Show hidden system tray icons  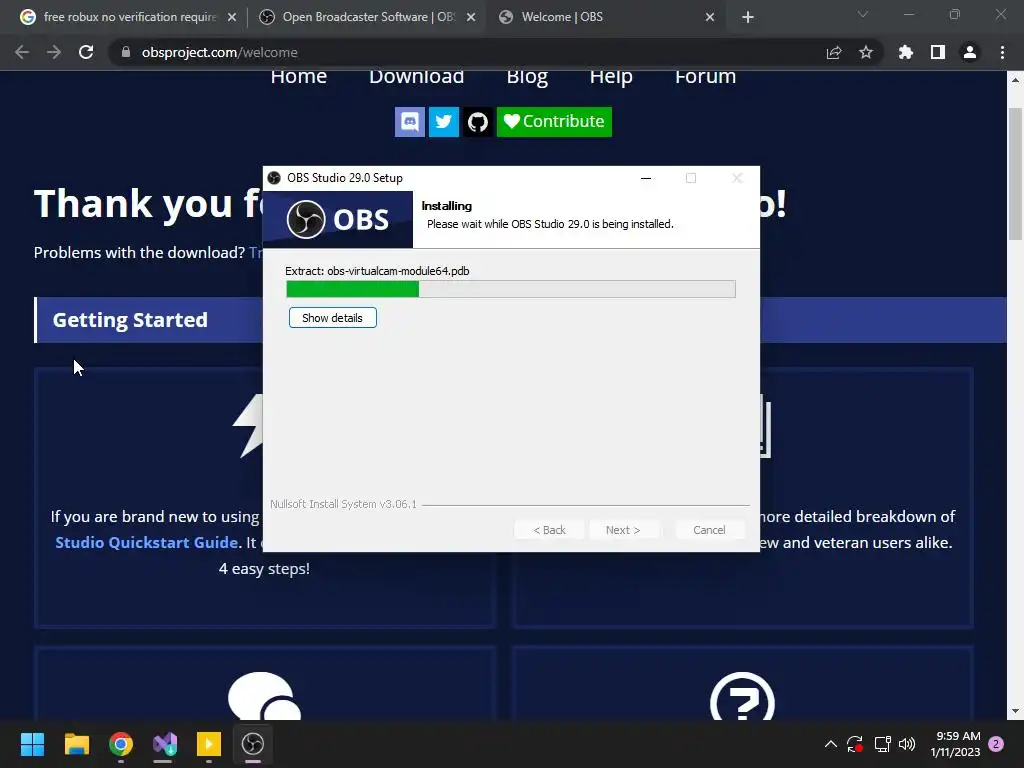[831, 744]
